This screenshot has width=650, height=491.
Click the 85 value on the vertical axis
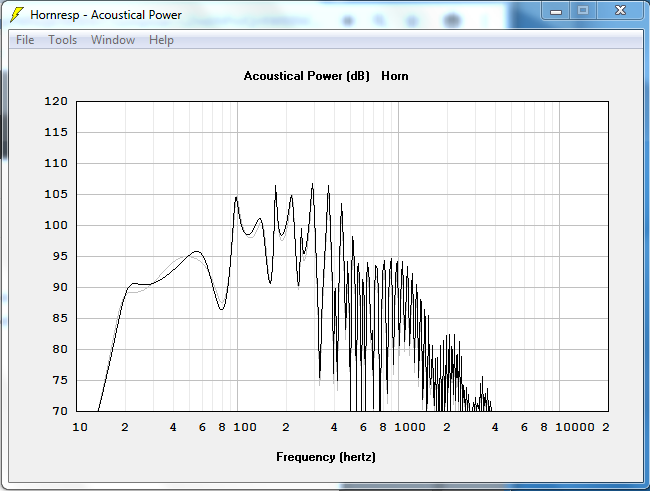[60, 318]
